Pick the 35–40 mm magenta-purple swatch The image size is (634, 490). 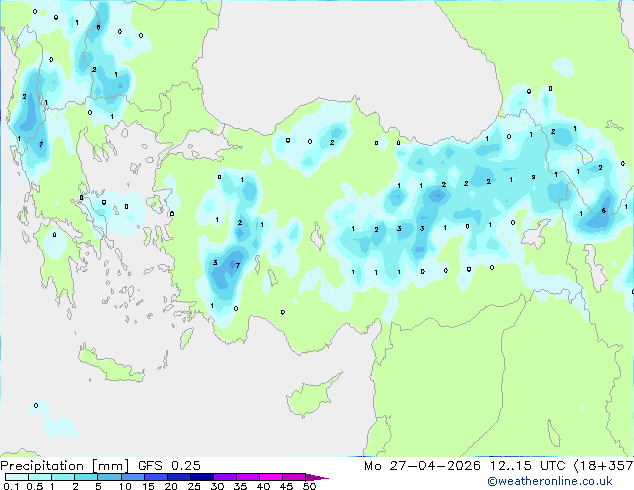click(248, 477)
